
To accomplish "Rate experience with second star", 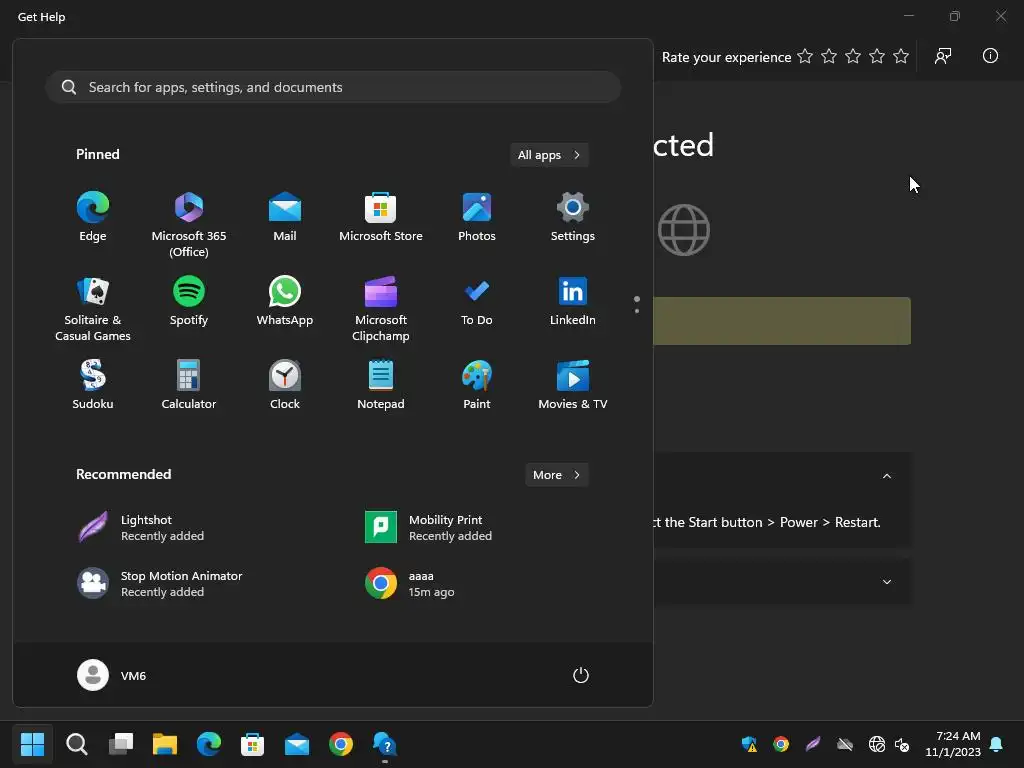I will pyautogui.click(x=829, y=57).
